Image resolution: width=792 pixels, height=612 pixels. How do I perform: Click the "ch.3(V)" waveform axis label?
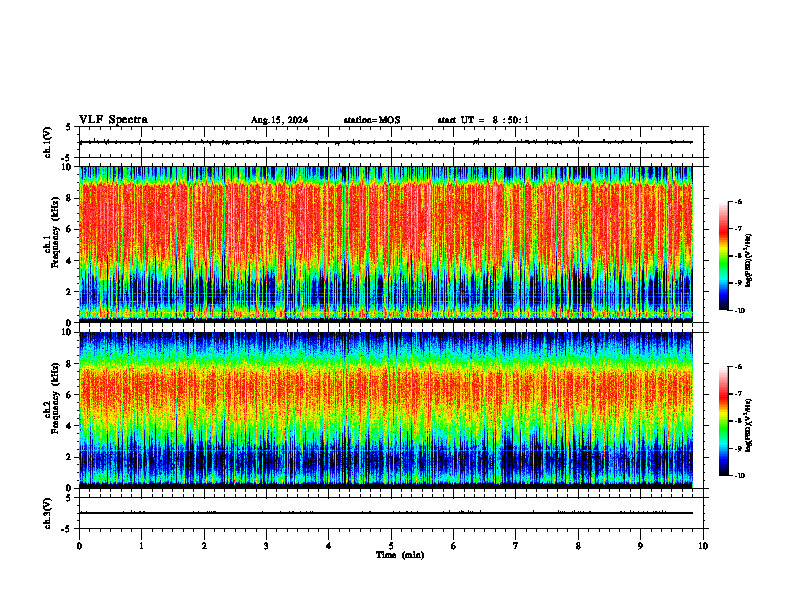point(48,514)
